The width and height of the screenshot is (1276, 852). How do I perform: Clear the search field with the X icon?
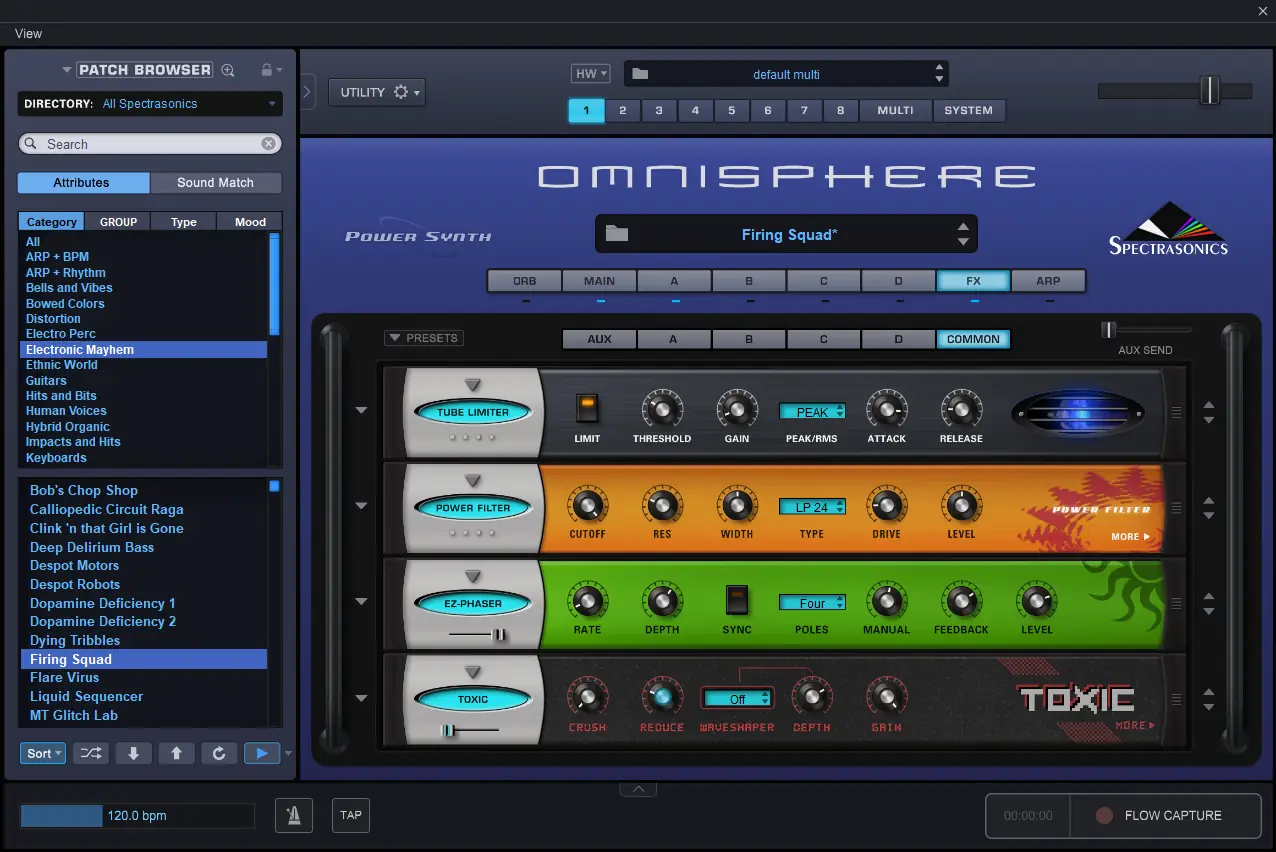click(x=268, y=144)
